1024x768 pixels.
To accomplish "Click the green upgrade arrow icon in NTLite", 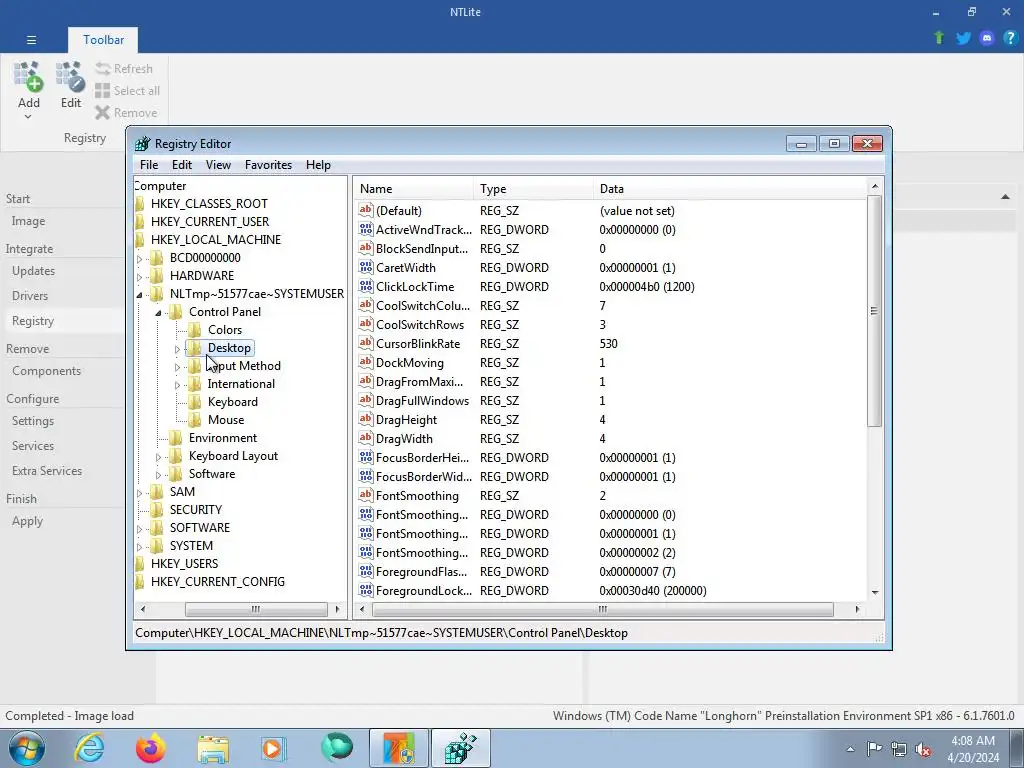I will (939, 38).
